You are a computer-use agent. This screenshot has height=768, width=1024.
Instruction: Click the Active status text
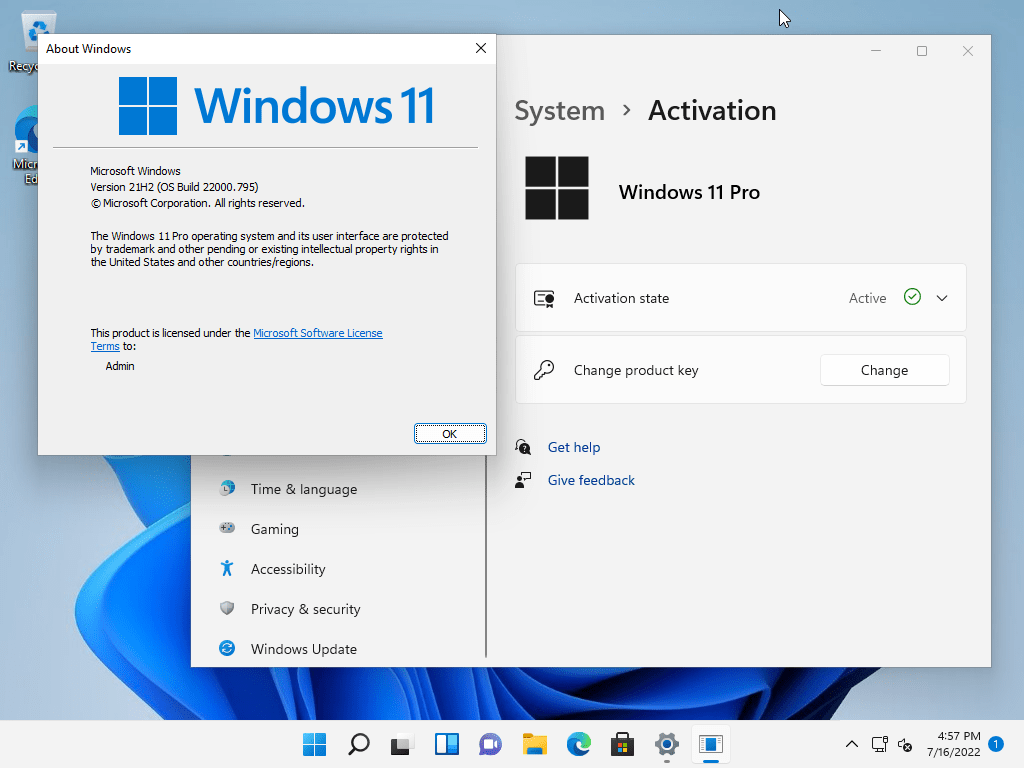867,298
